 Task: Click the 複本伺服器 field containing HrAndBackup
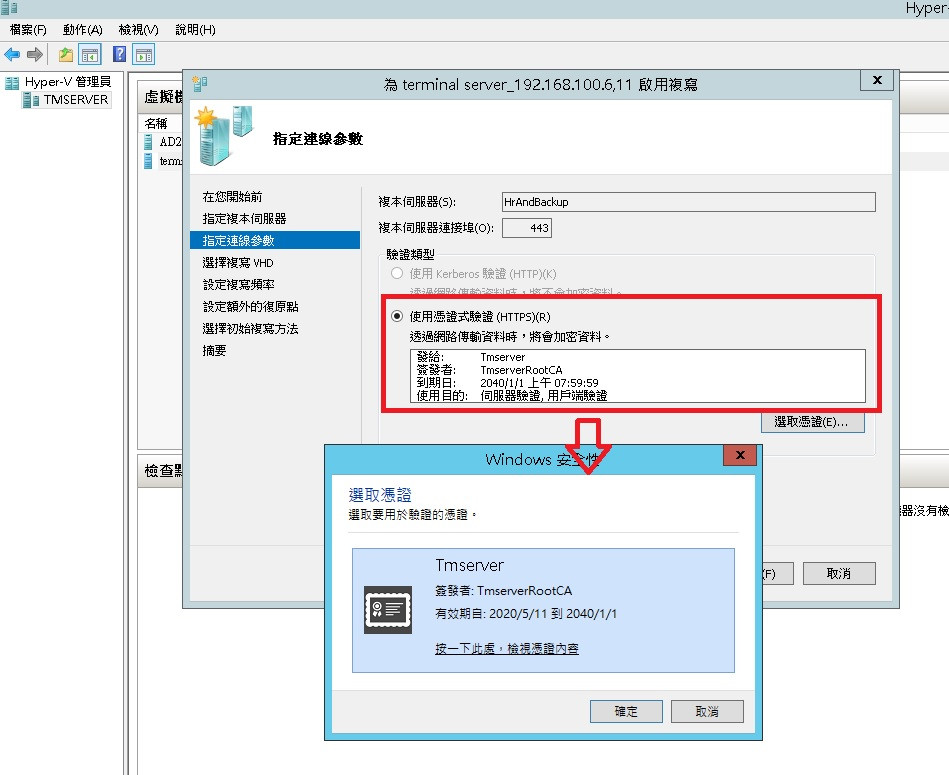pos(689,202)
